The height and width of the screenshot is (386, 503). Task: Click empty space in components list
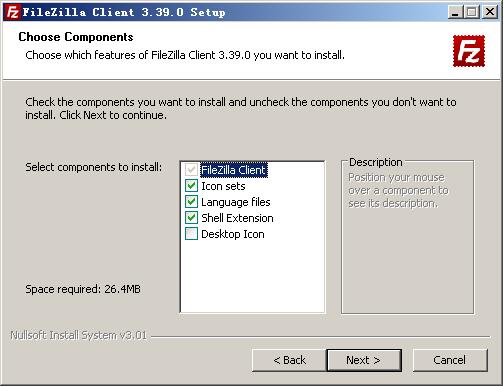tap(252, 277)
